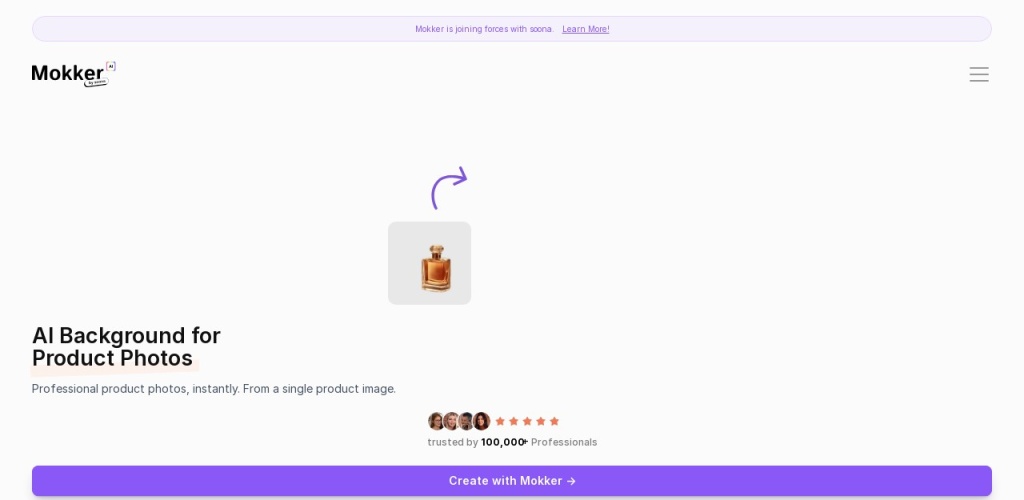This screenshot has height=500, width=1024.
Task: Click the third reviewer avatar
Action: click(x=466, y=421)
